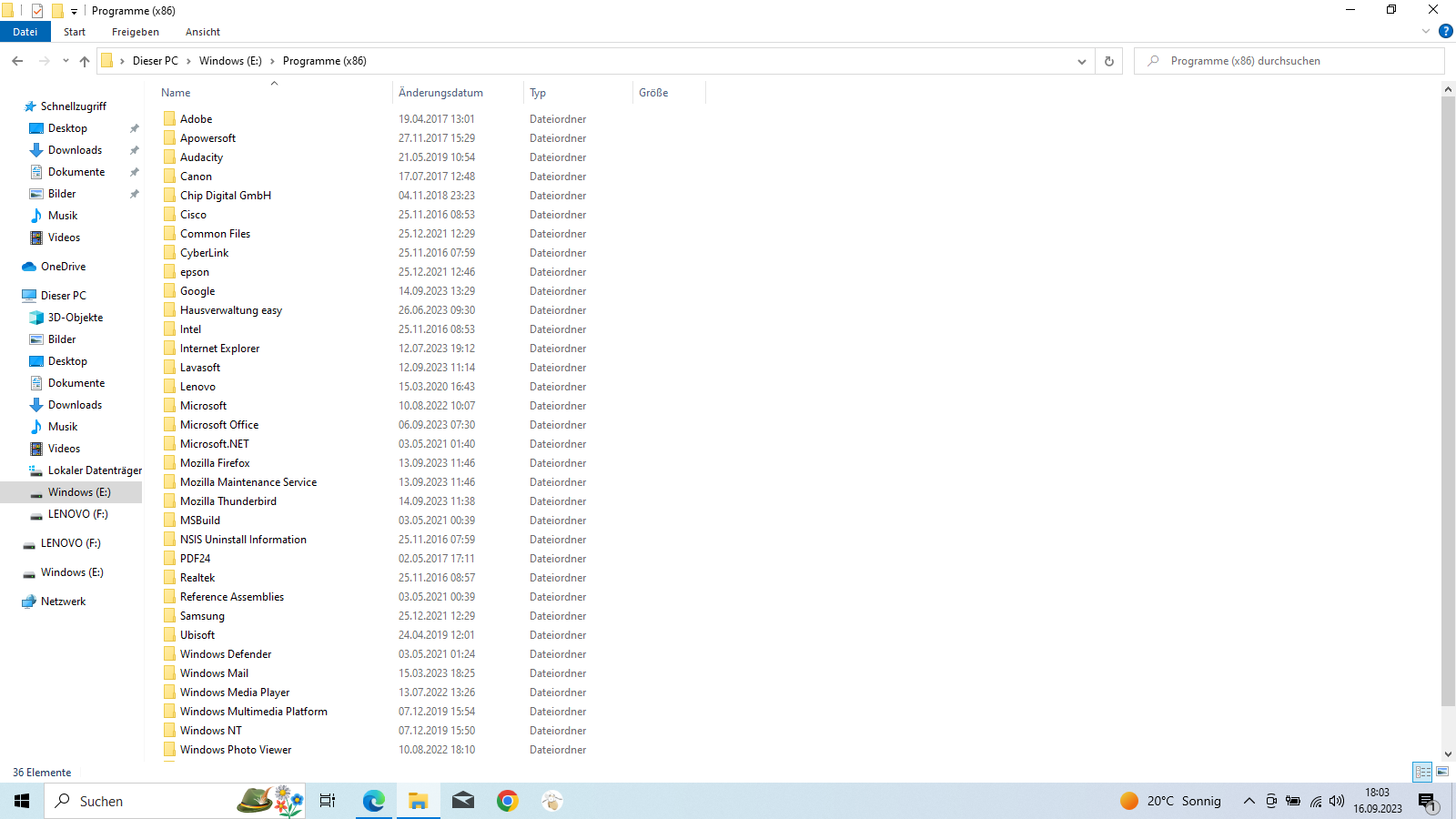The width and height of the screenshot is (1456, 819).
Task: Open the Datei menu tab
Action: pos(25,32)
